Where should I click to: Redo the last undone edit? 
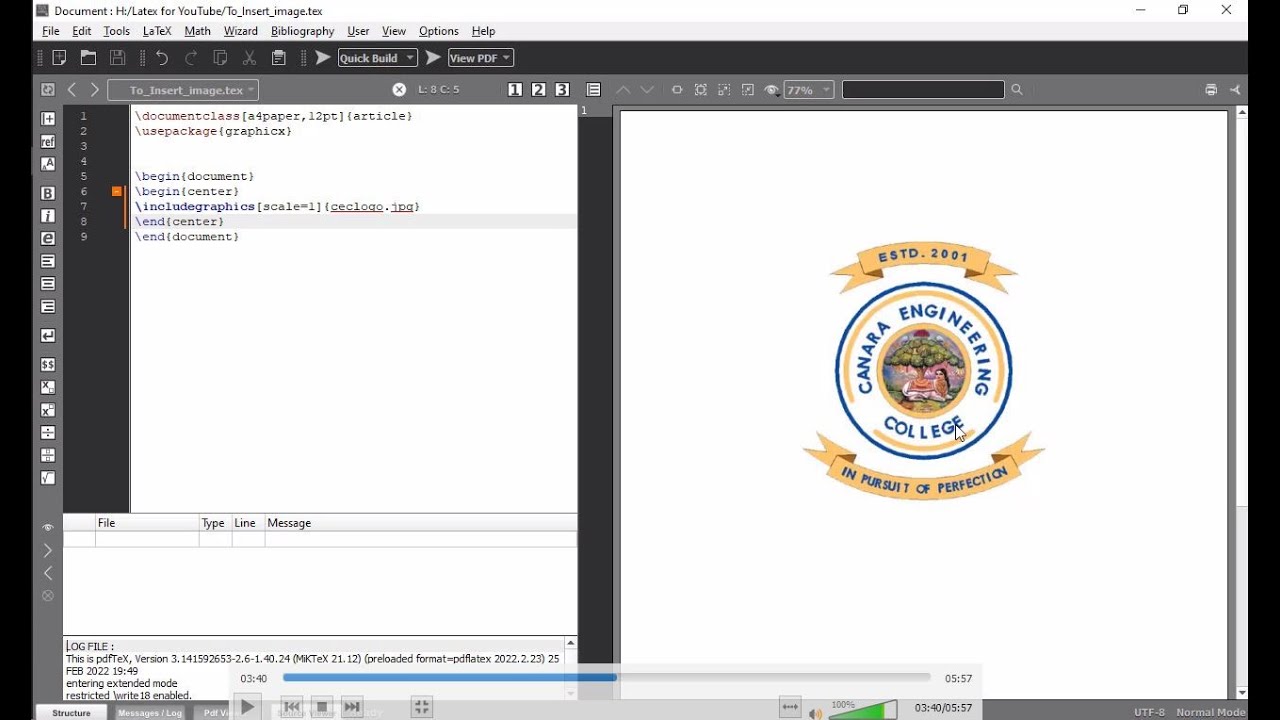191,58
